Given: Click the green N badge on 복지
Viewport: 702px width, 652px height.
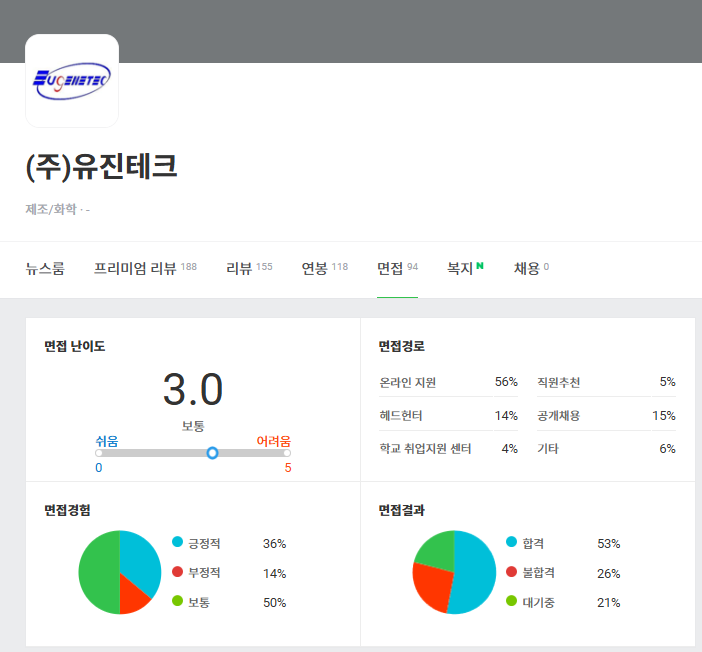Looking at the screenshot, I should click(479, 266).
